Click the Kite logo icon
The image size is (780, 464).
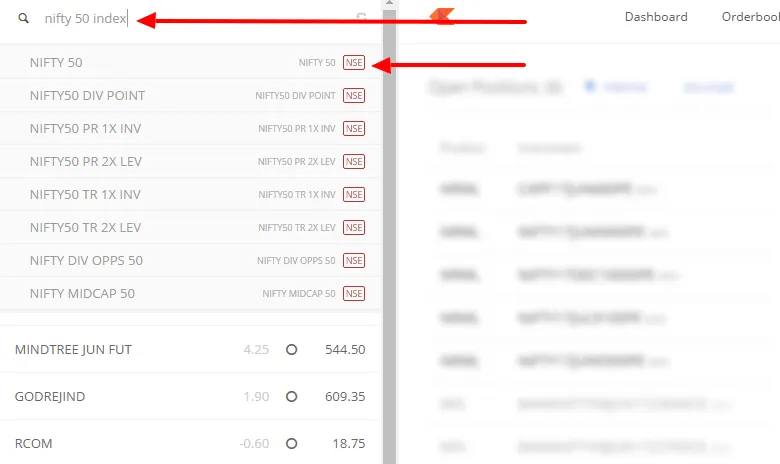point(442,16)
